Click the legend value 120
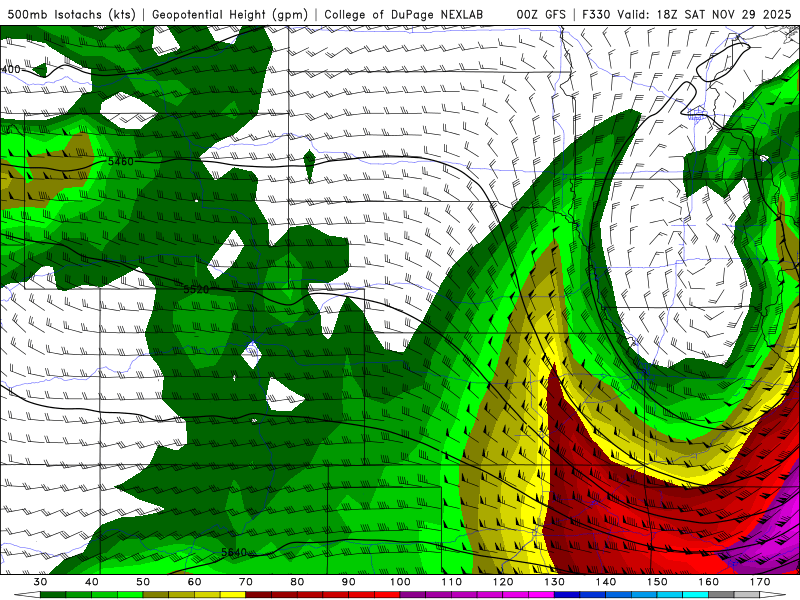800x600 pixels. (503, 582)
